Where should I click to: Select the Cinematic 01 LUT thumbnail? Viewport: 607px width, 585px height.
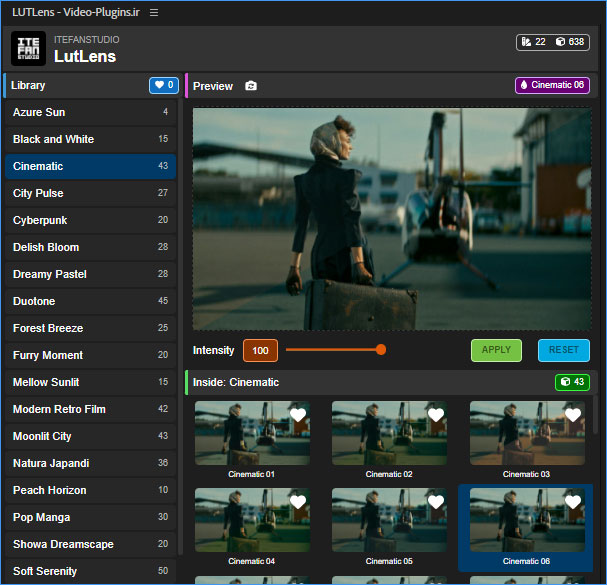[252, 433]
